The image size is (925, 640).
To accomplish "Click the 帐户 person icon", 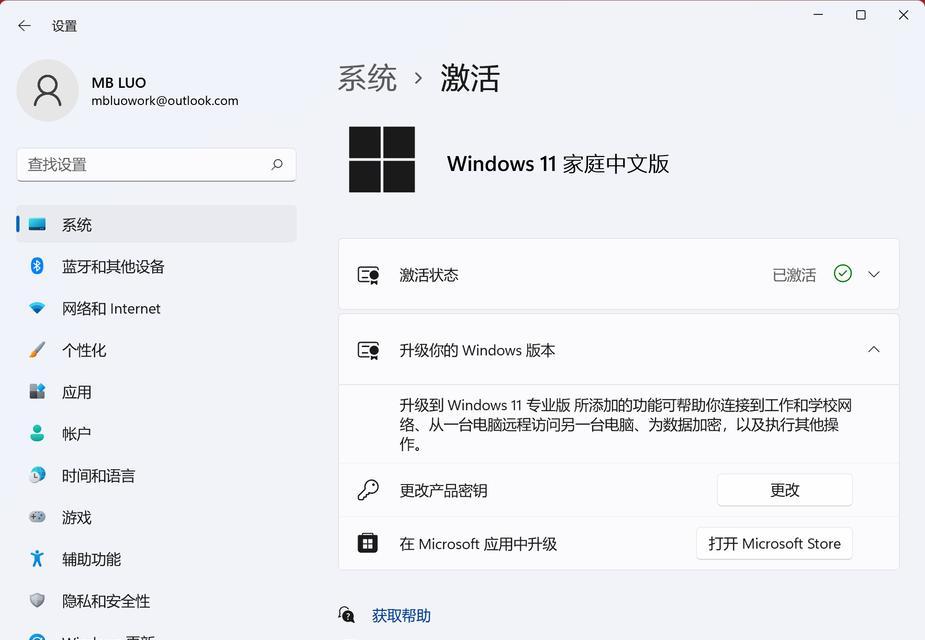I will (x=37, y=433).
